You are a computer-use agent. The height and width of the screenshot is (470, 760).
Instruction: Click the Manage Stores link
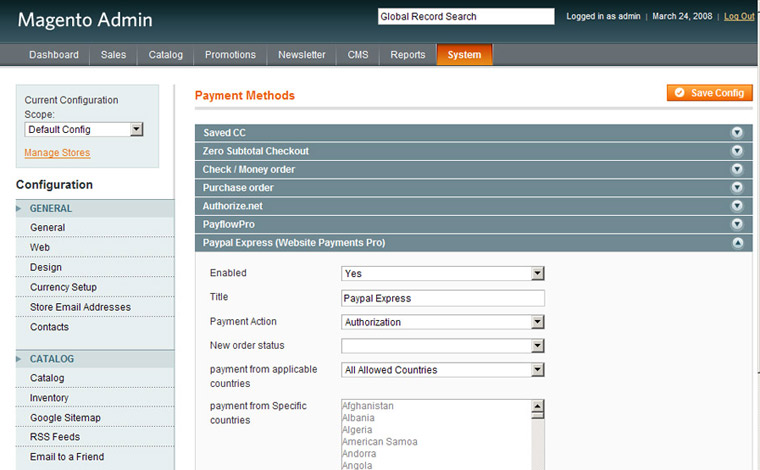click(x=57, y=153)
